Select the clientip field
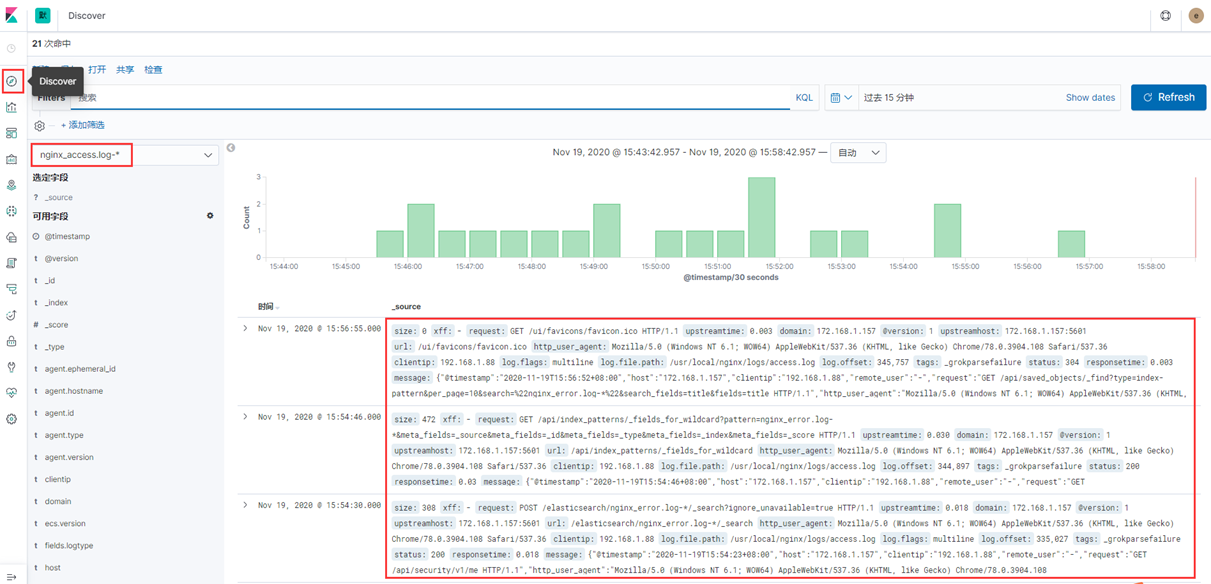 [58, 479]
